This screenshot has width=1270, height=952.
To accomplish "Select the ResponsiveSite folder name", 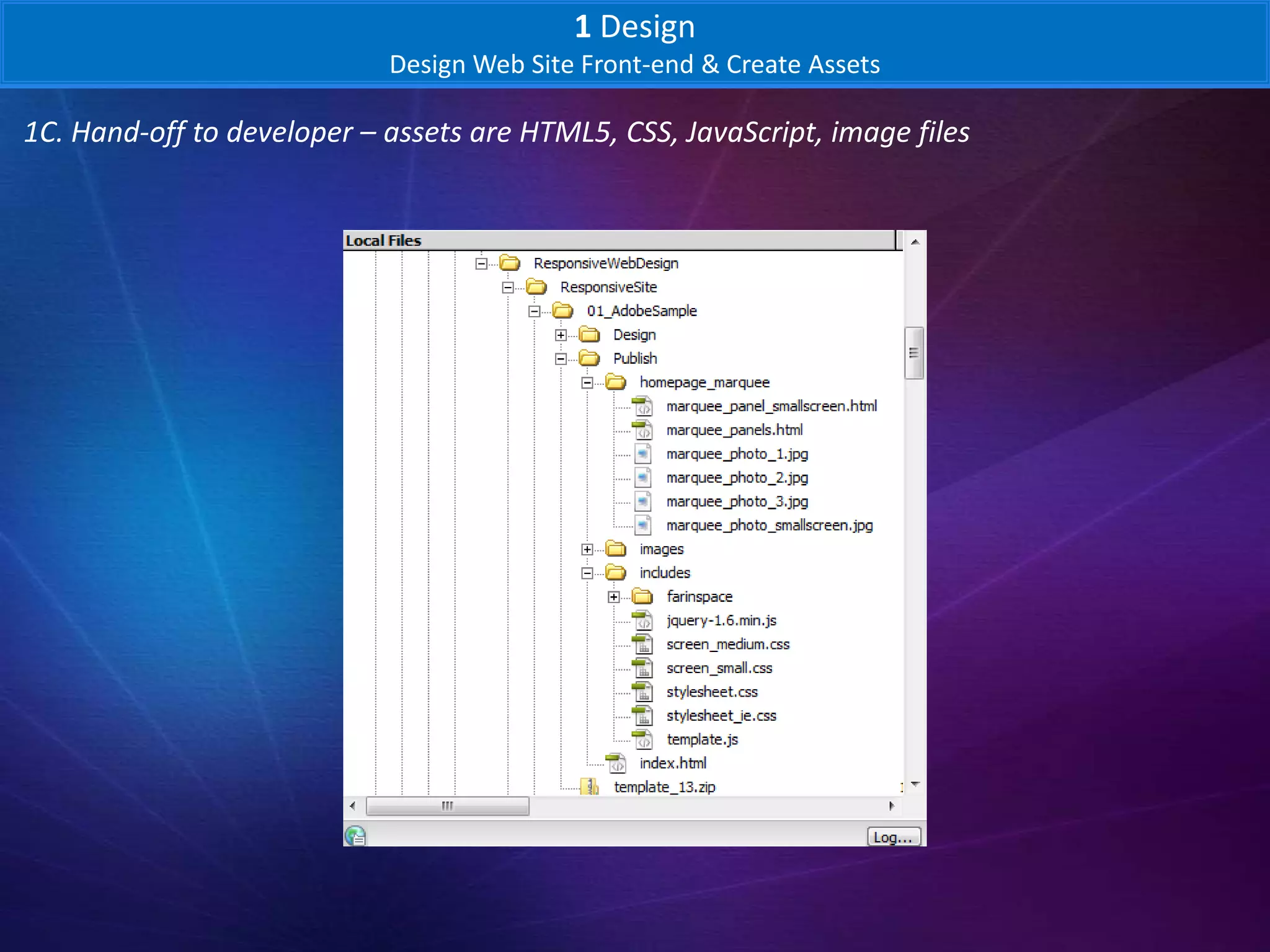I will pos(608,287).
